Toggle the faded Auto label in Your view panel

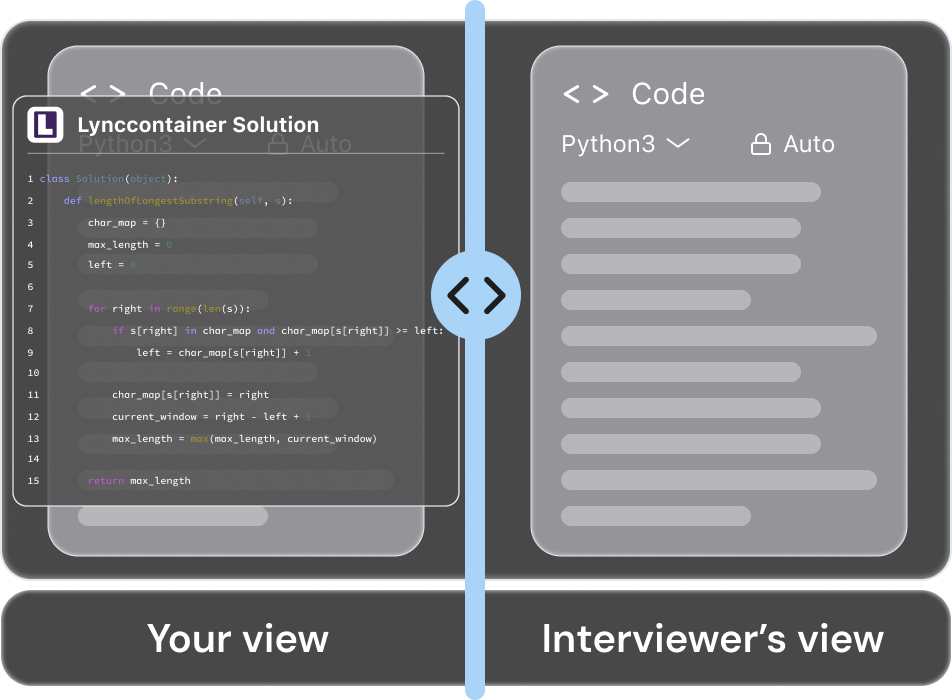click(x=326, y=145)
